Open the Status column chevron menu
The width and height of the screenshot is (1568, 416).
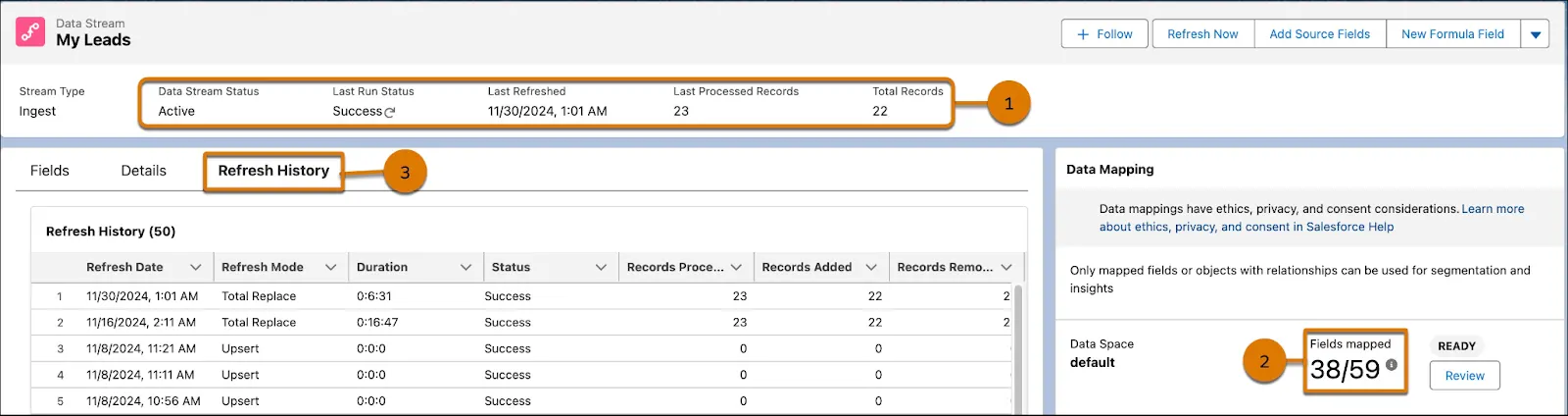tap(602, 267)
